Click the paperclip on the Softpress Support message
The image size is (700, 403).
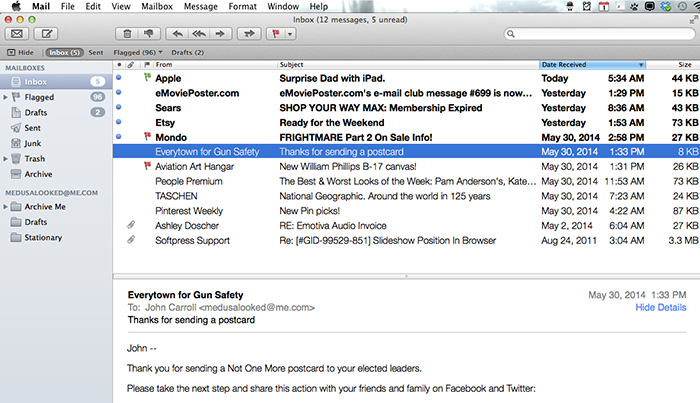pos(131,240)
